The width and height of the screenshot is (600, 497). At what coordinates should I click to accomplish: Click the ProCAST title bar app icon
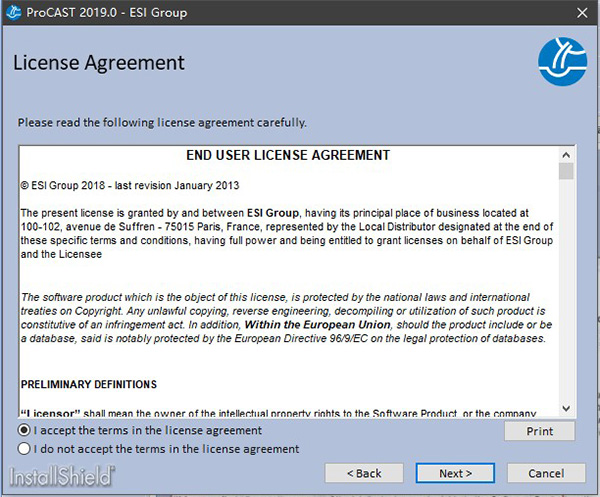click(x=13, y=12)
